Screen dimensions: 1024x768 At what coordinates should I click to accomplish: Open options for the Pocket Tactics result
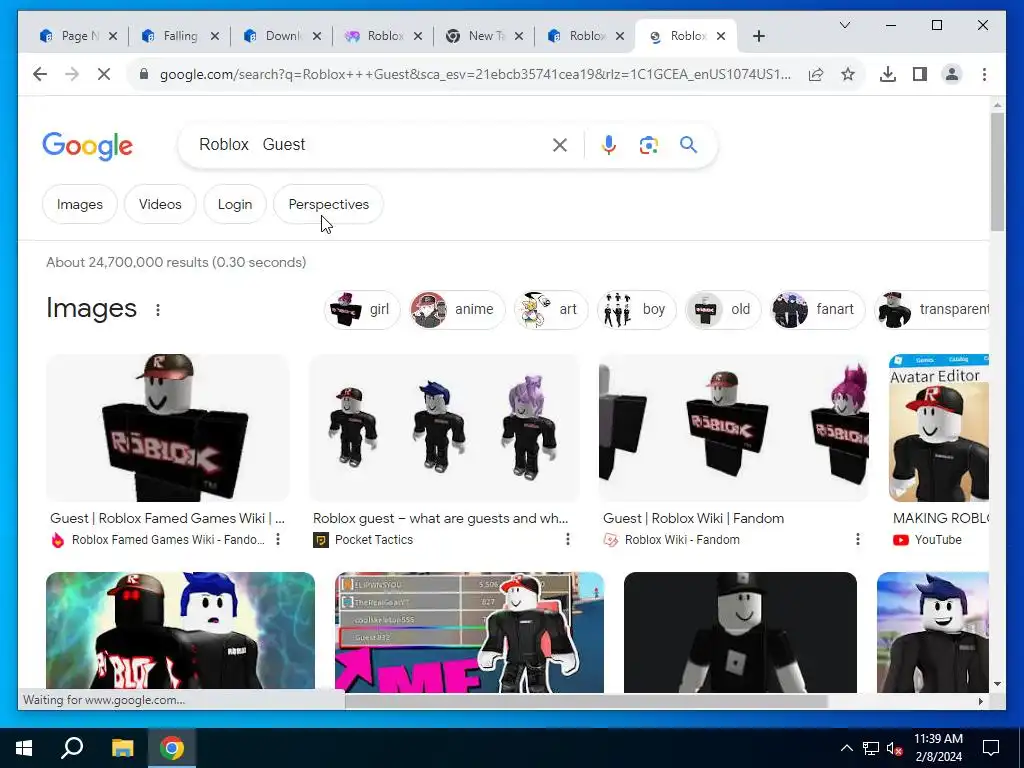click(x=568, y=539)
